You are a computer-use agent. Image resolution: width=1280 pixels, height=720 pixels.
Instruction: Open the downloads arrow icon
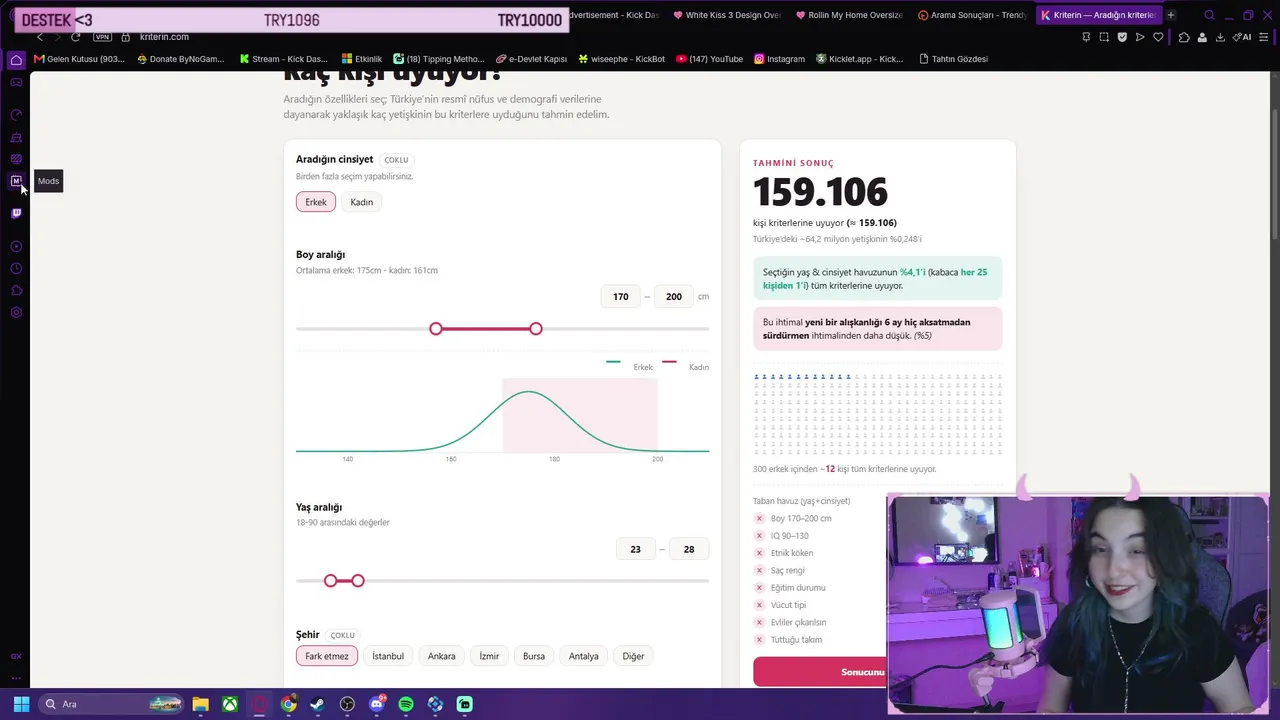coord(1220,37)
